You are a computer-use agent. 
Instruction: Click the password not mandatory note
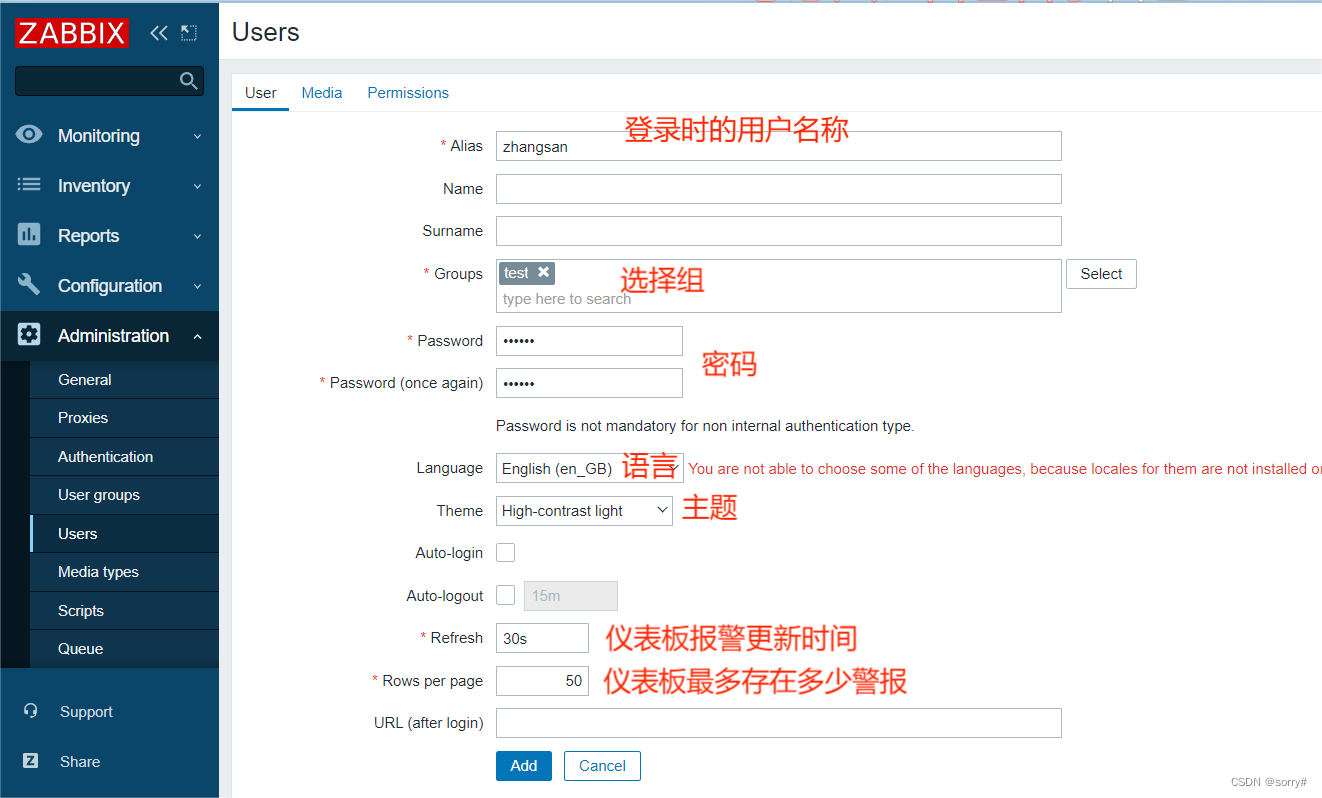pyautogui.click(x=705, y=426)
